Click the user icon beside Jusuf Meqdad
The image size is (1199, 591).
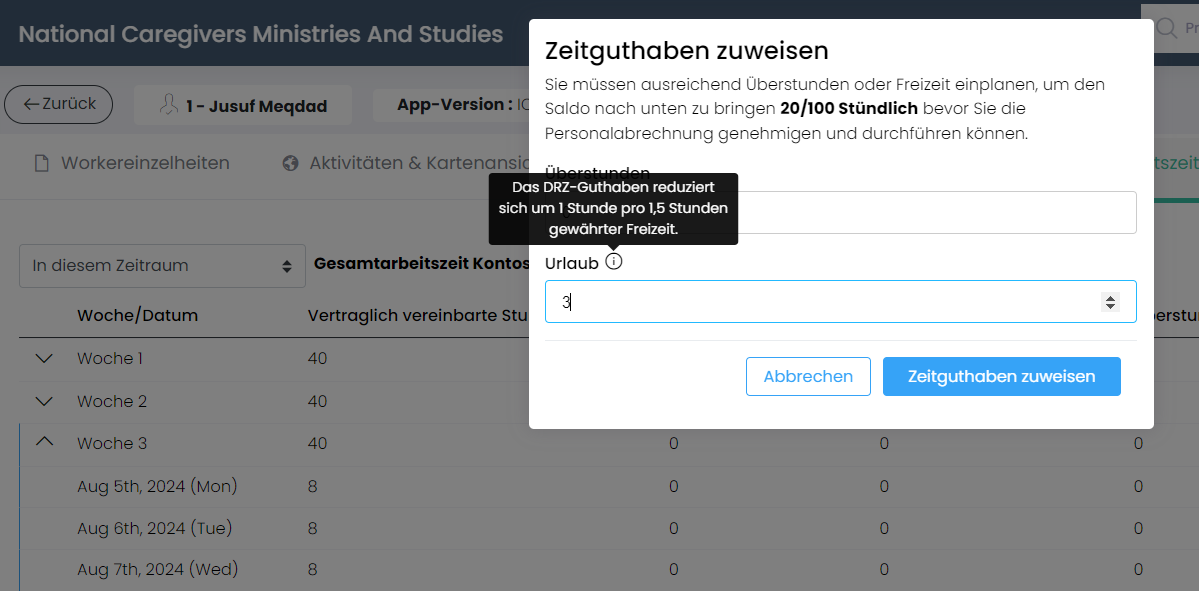pyautogui.click(x=169, y=105)
